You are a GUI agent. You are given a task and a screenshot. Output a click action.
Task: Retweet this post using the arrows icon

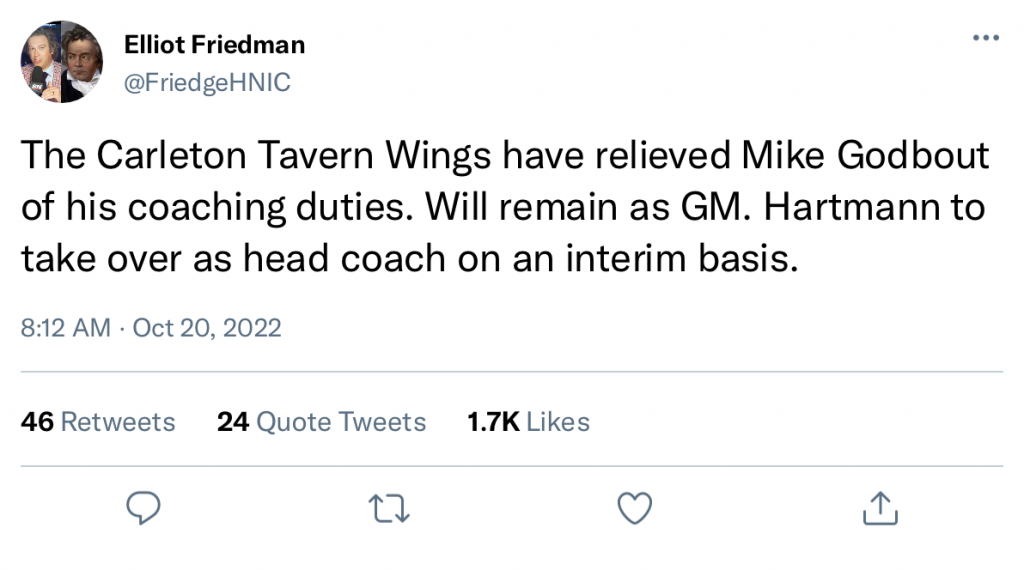[388, 510]
